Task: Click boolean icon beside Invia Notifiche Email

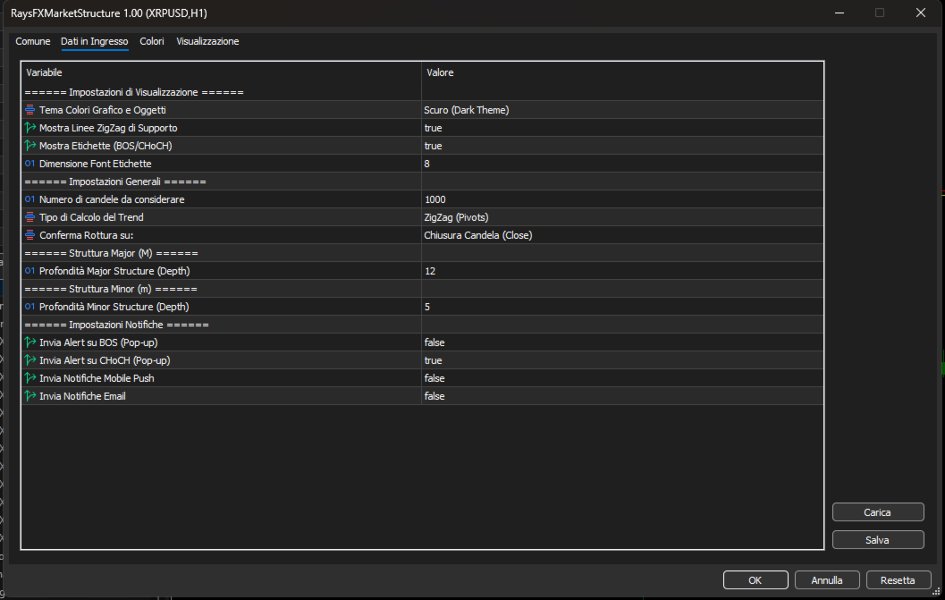Action: pyautogui.click(x=30, y=396)
